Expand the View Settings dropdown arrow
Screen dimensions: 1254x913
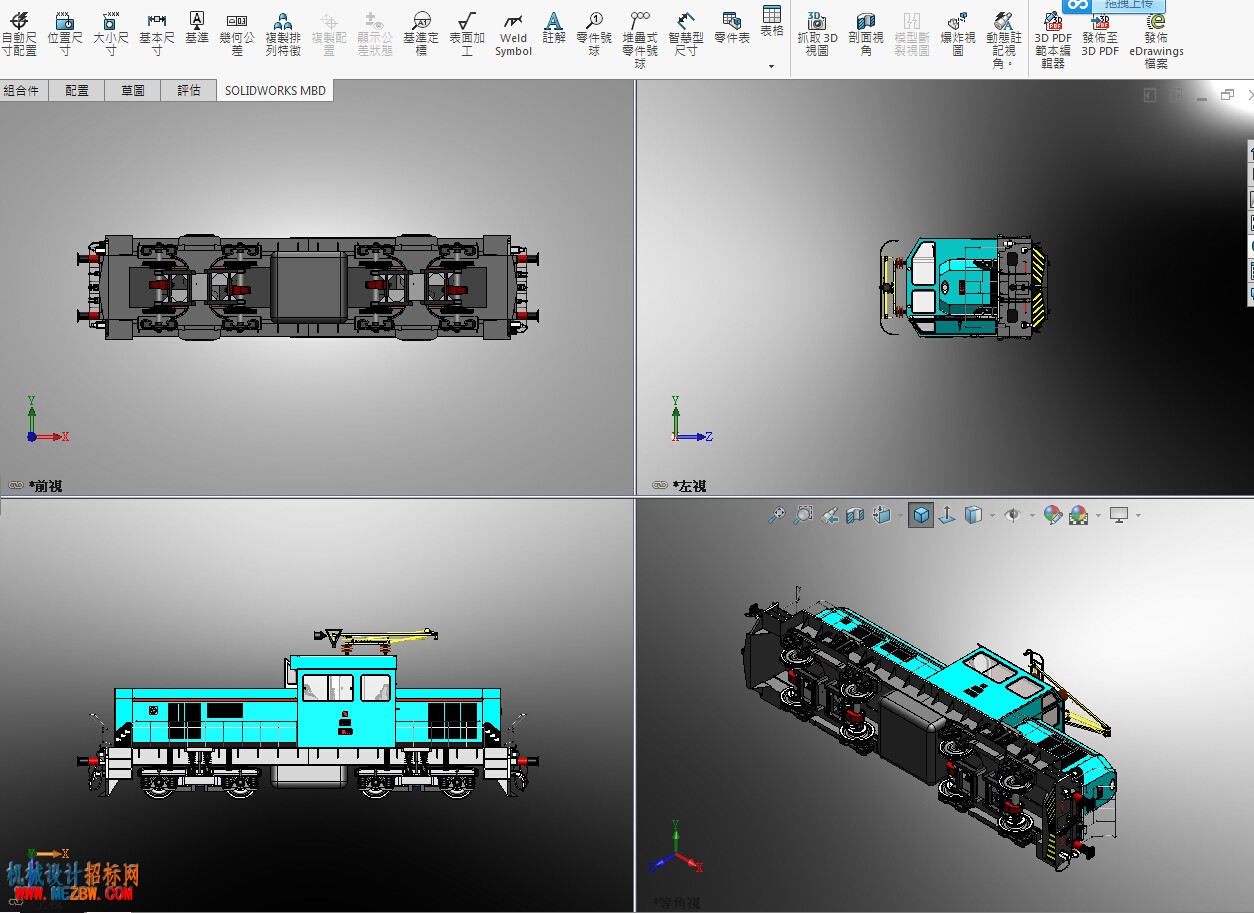1138,516
